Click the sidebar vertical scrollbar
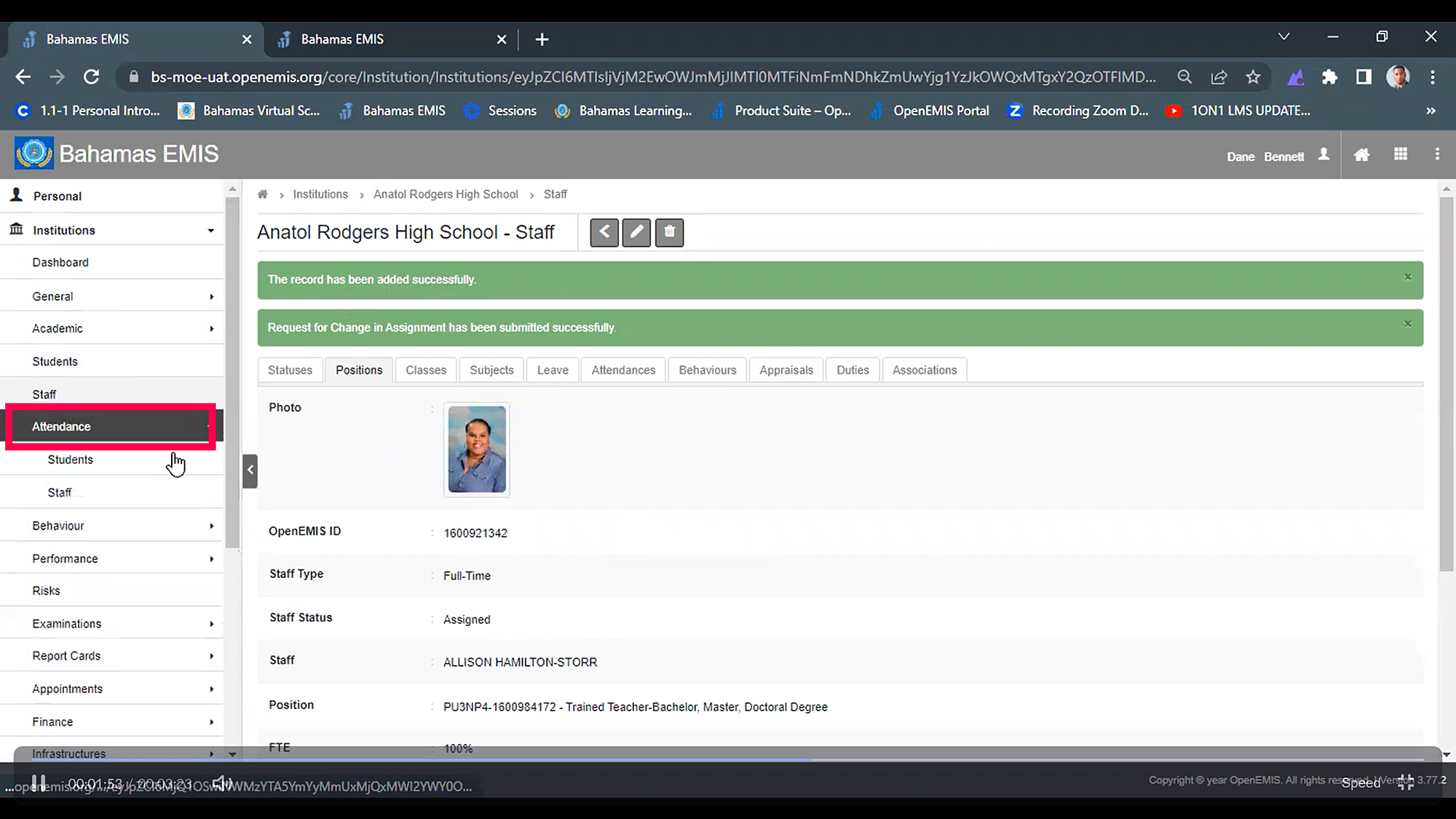Image resolution: width=1456 pixels, height=819 pixels. coord(232,371)
